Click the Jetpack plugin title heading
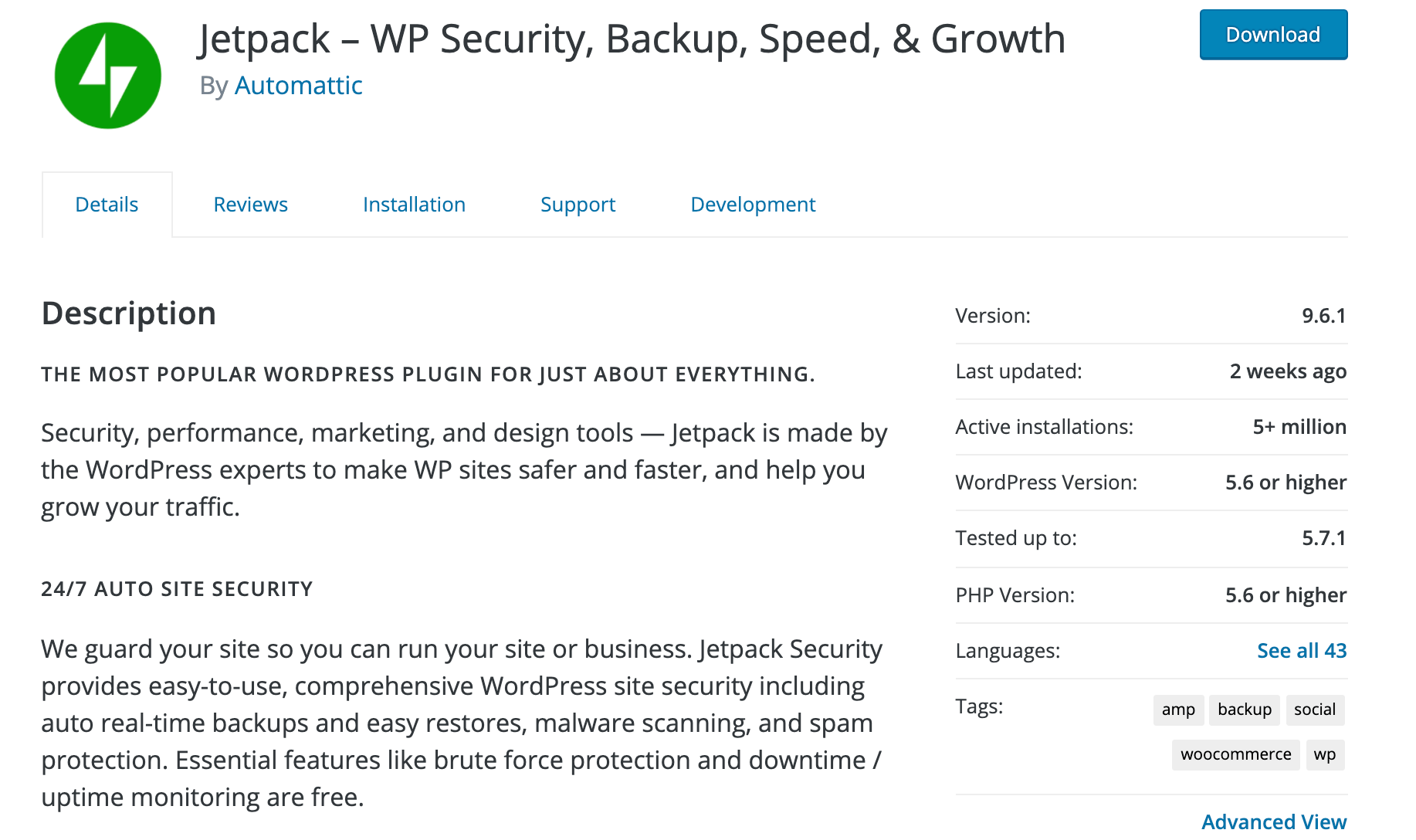The image size is (1416, 840). [x=632, y=39]
